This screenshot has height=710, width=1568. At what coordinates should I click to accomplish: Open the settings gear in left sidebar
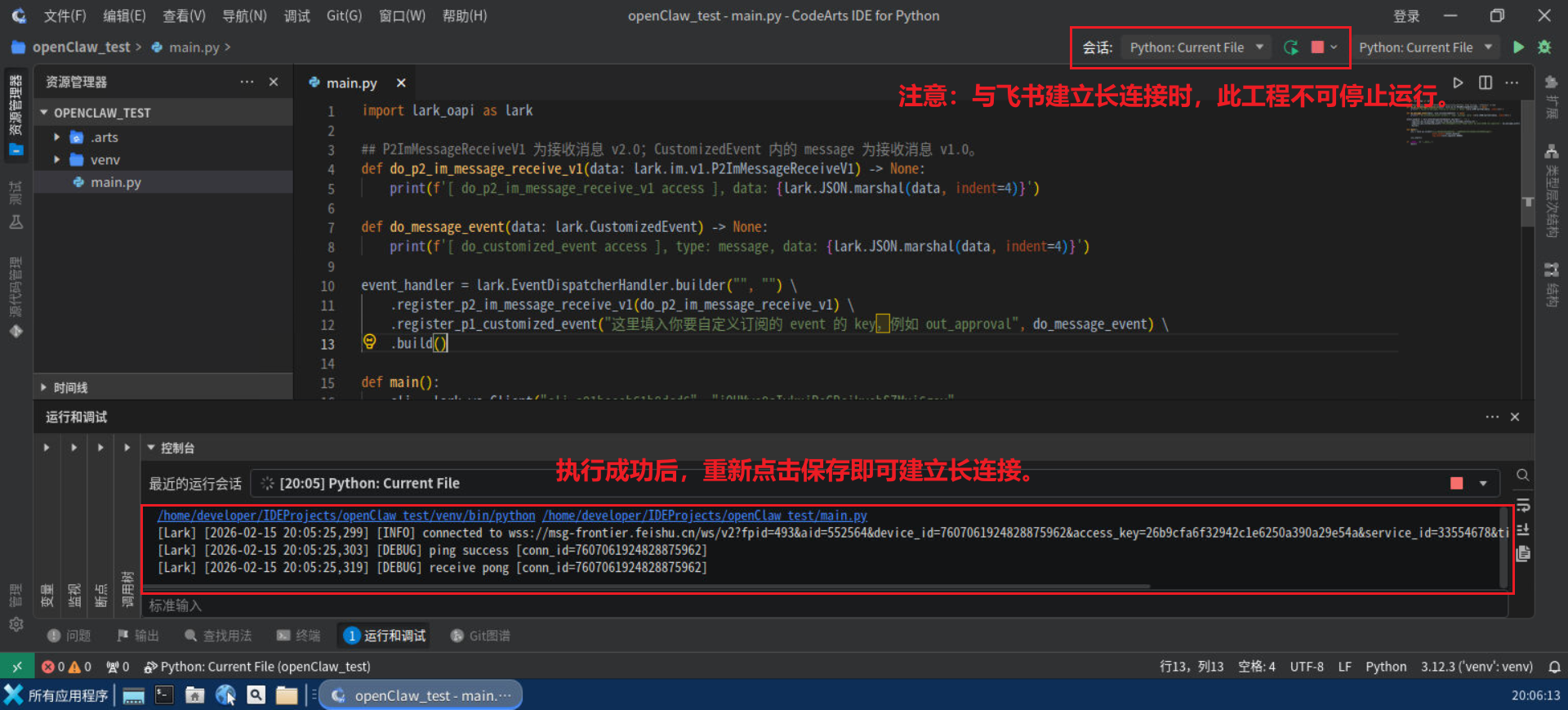click(x=16, y=624)
